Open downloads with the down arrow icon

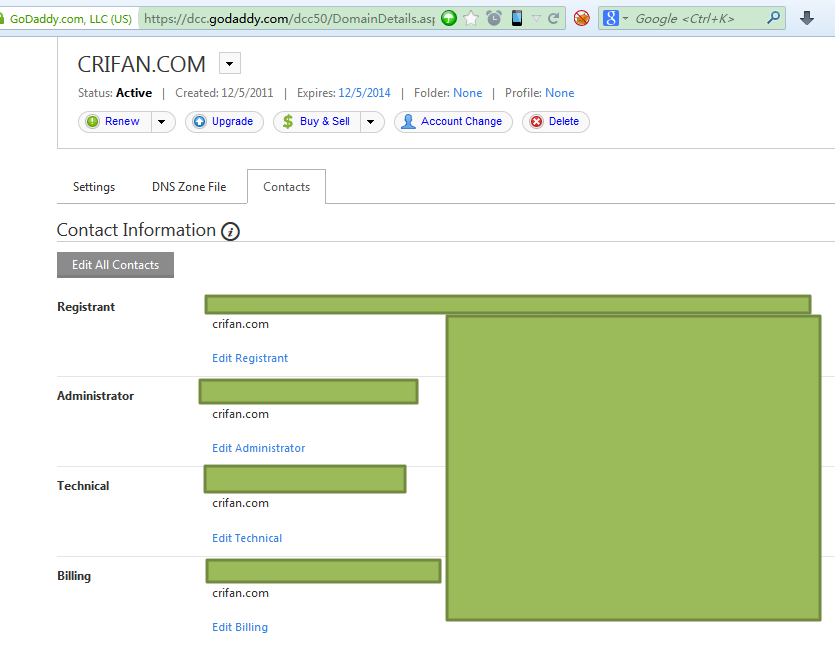click(807, 19)
